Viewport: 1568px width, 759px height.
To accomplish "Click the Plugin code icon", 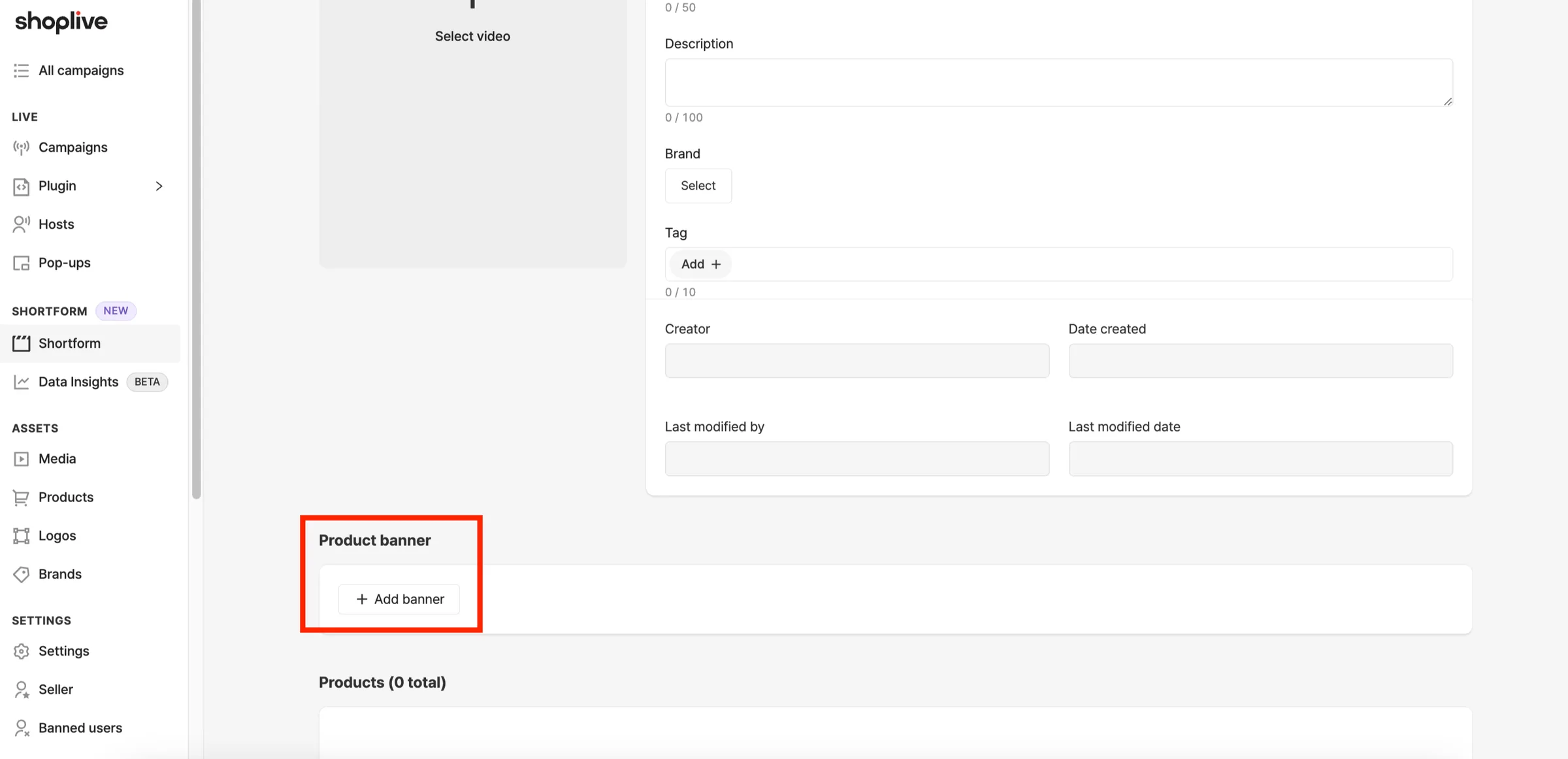I will (x=21, y=186).
